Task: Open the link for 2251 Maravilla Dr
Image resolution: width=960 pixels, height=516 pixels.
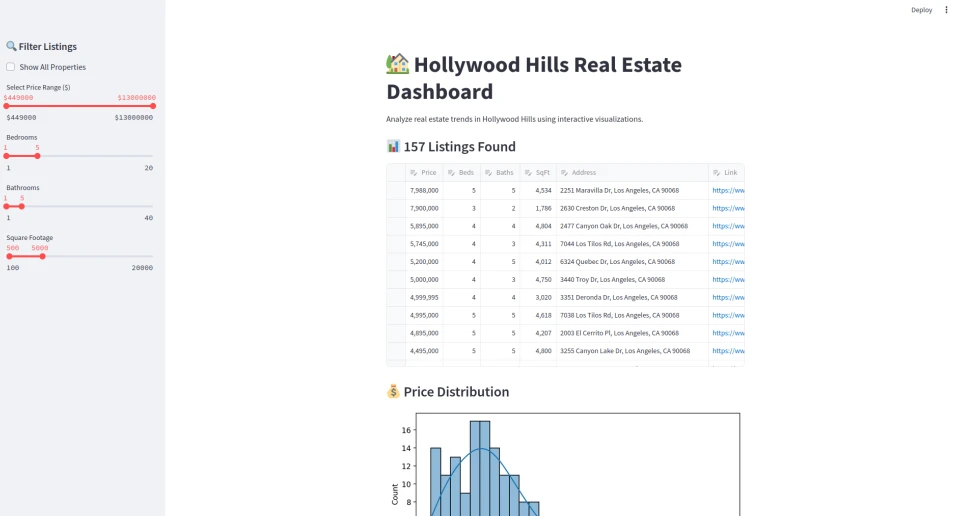Action: click(728, 190)
